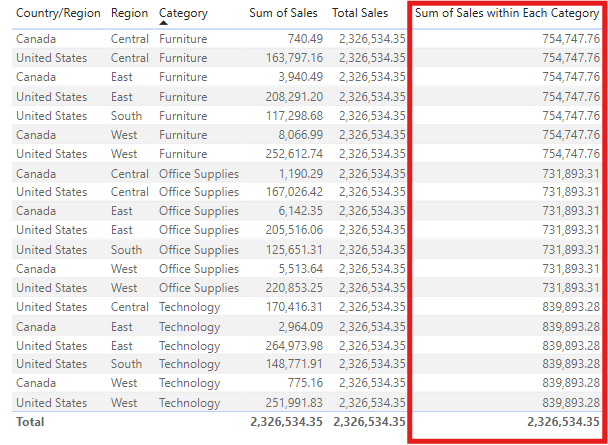This screenshot has width=608, height=445.
Task: Select first Office Supplies category cell
Action: point(199,174)
